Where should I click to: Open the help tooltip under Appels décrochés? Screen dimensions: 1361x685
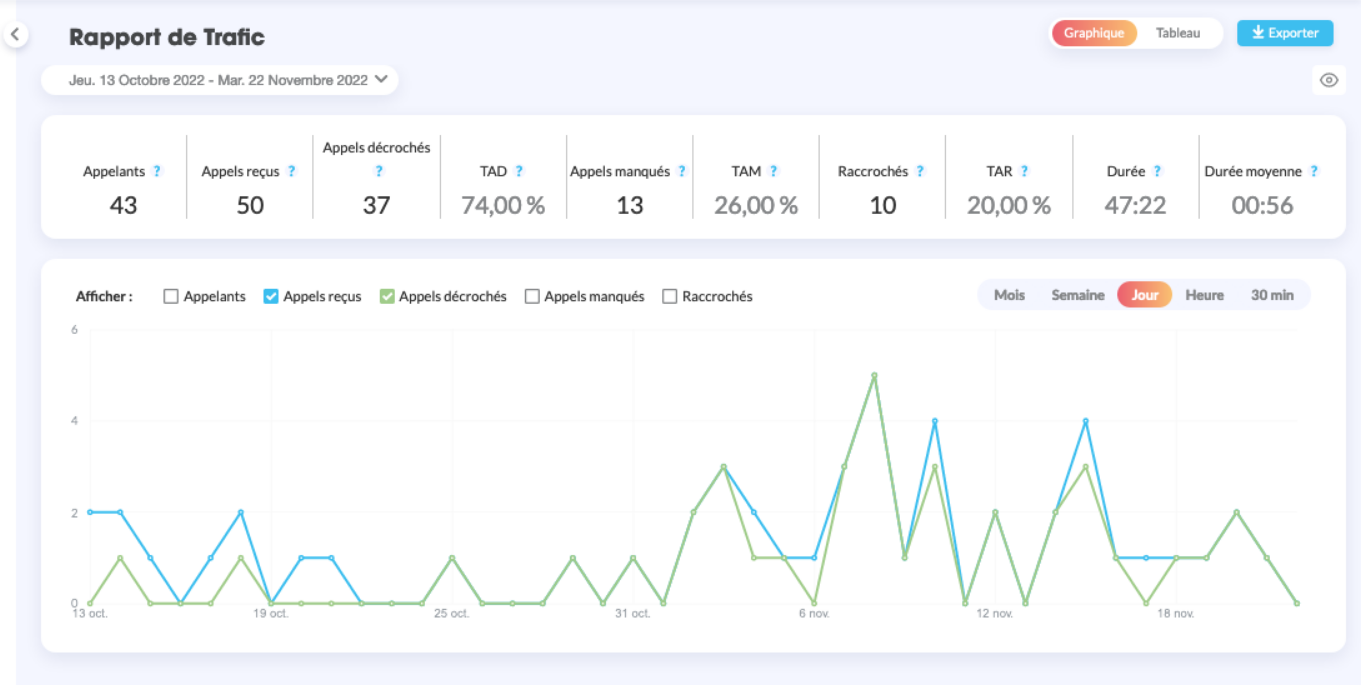pos(379,171)
